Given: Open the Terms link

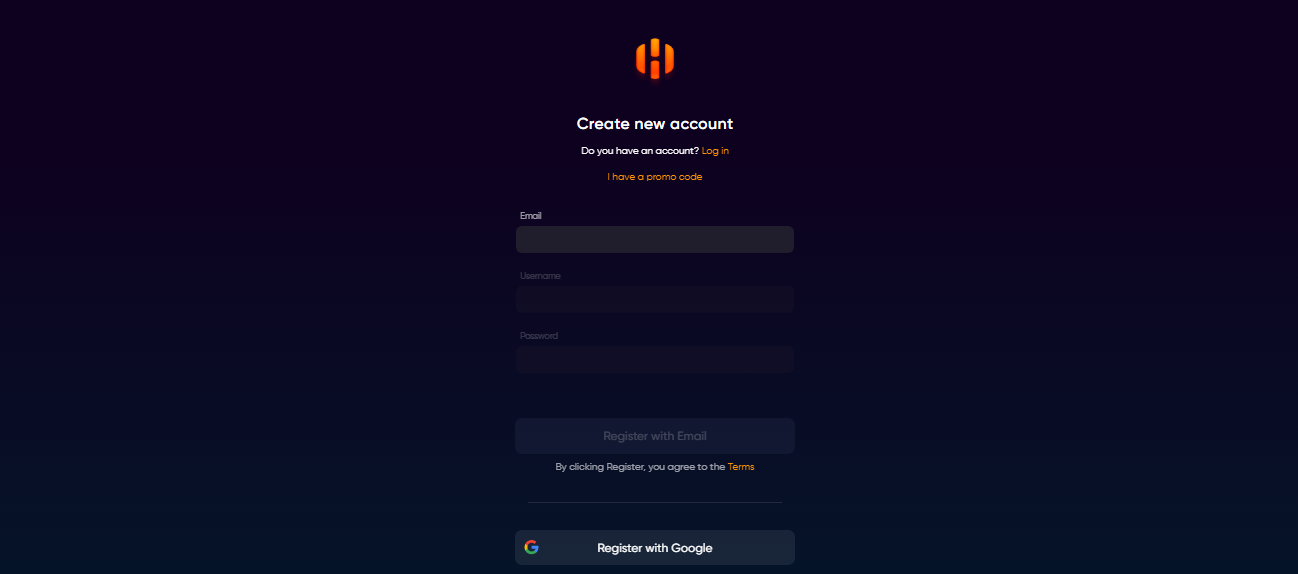Looking at the screenshot, I should click(741, 467).
